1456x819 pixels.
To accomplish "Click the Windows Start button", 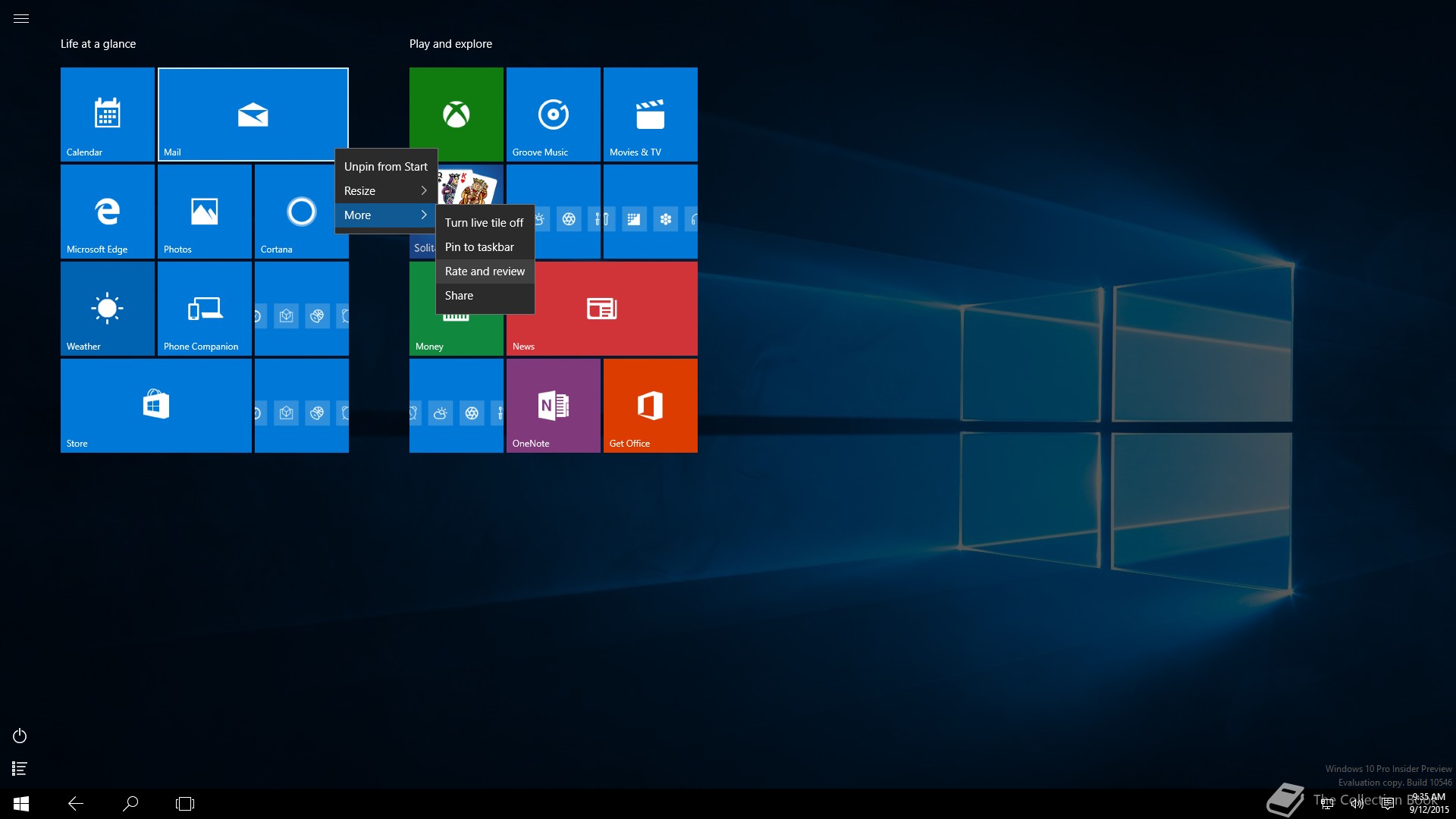I will click(21, 804).
